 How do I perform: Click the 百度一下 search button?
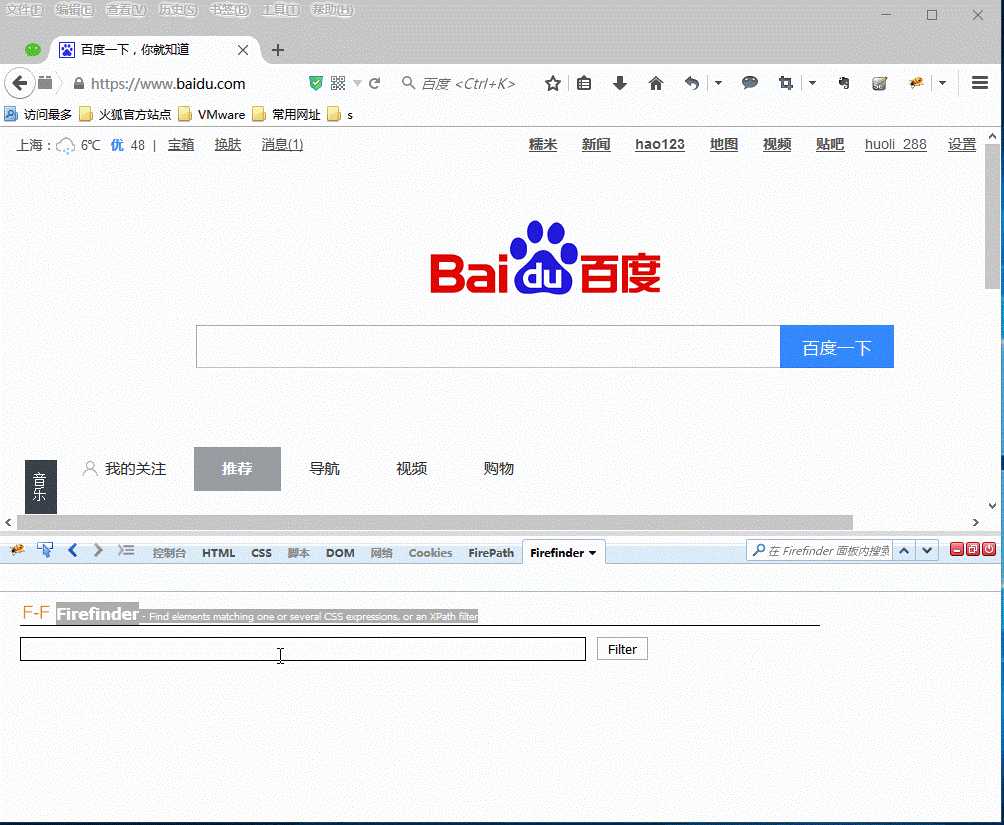coord(836,347)
